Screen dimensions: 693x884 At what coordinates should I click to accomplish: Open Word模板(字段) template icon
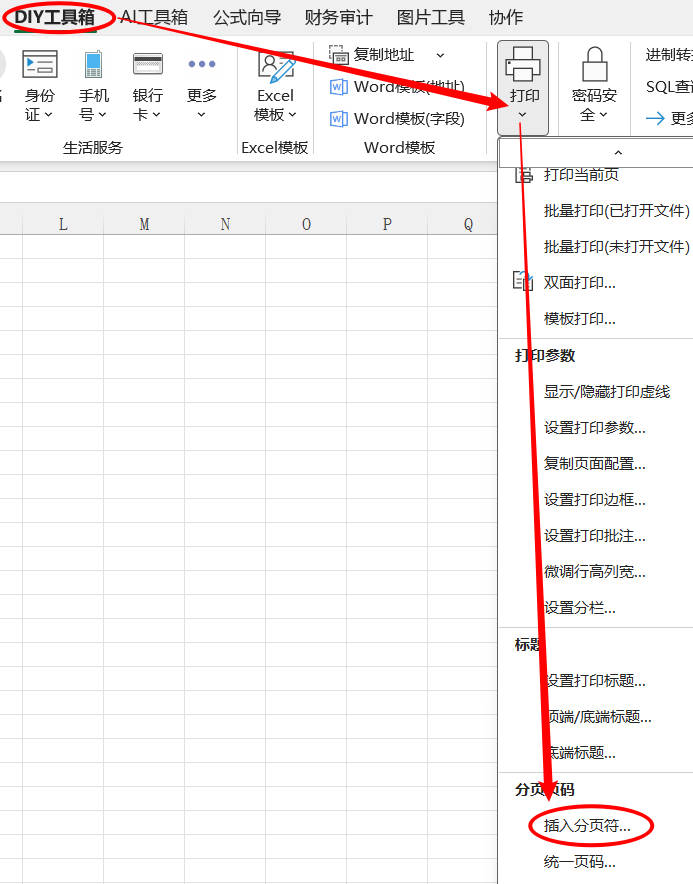pyautogui.click(x=338, y=119)
